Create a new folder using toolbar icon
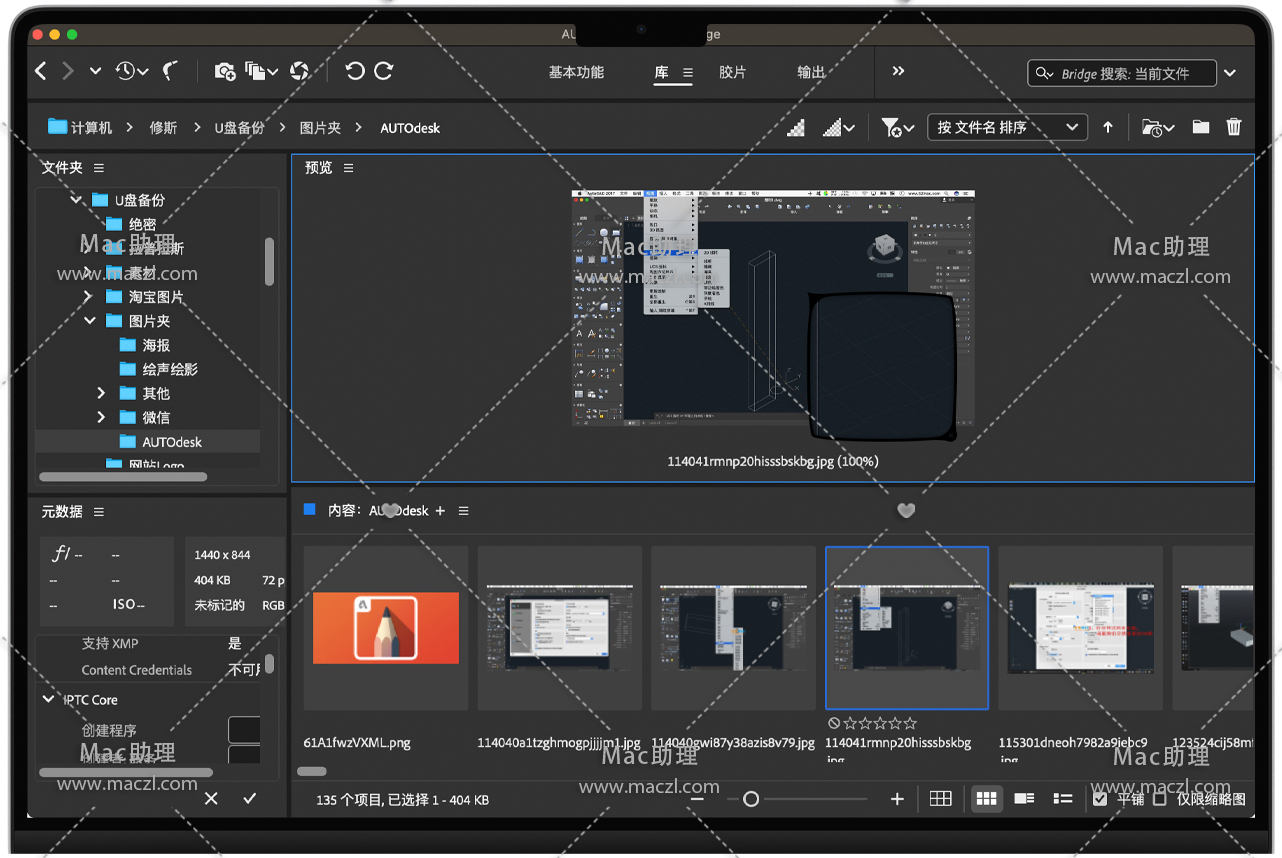This screenshot has width=1282, height=858. pyautogui.click(x=1201, y=127)
